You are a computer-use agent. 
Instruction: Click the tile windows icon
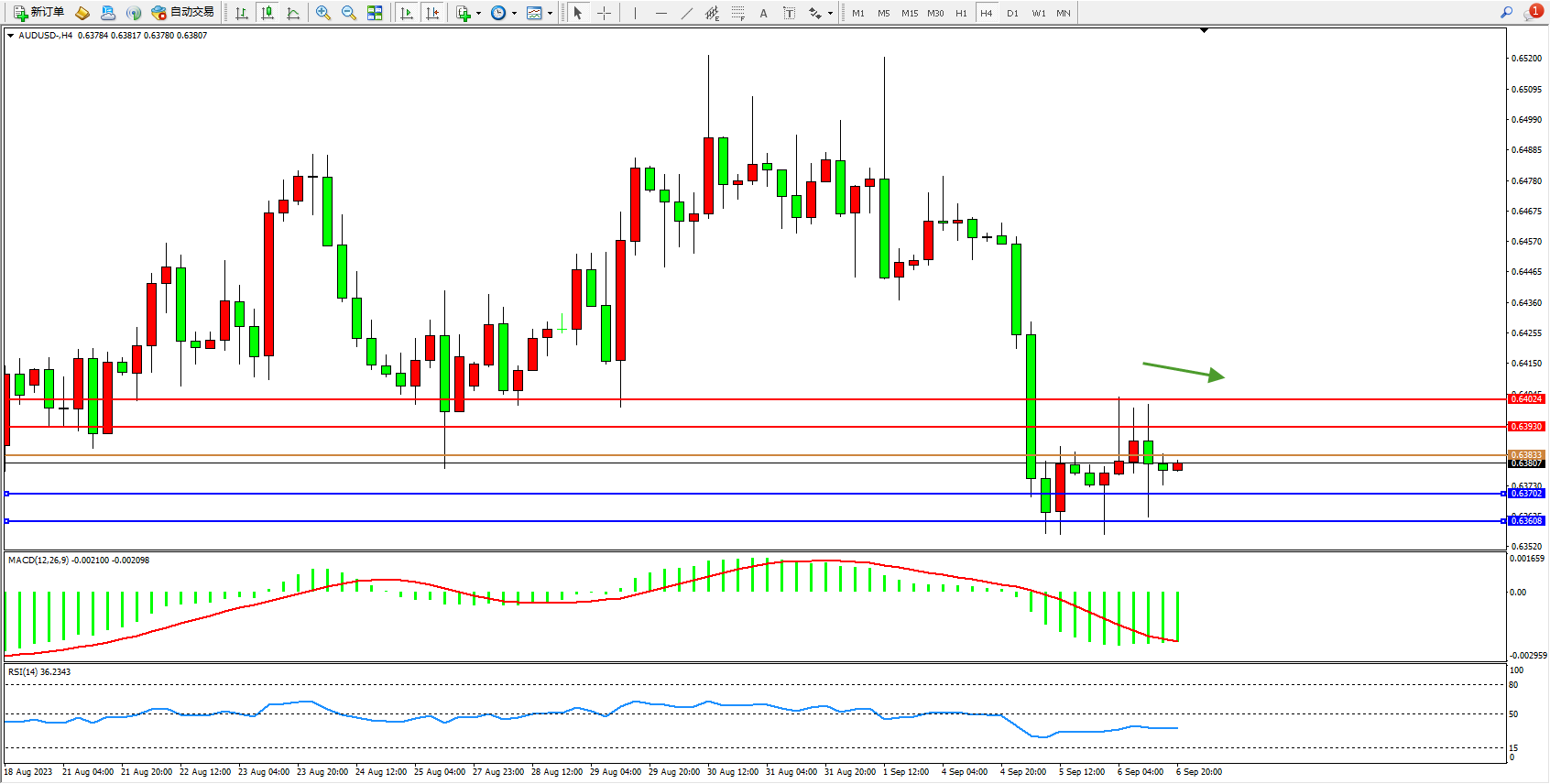375,13
